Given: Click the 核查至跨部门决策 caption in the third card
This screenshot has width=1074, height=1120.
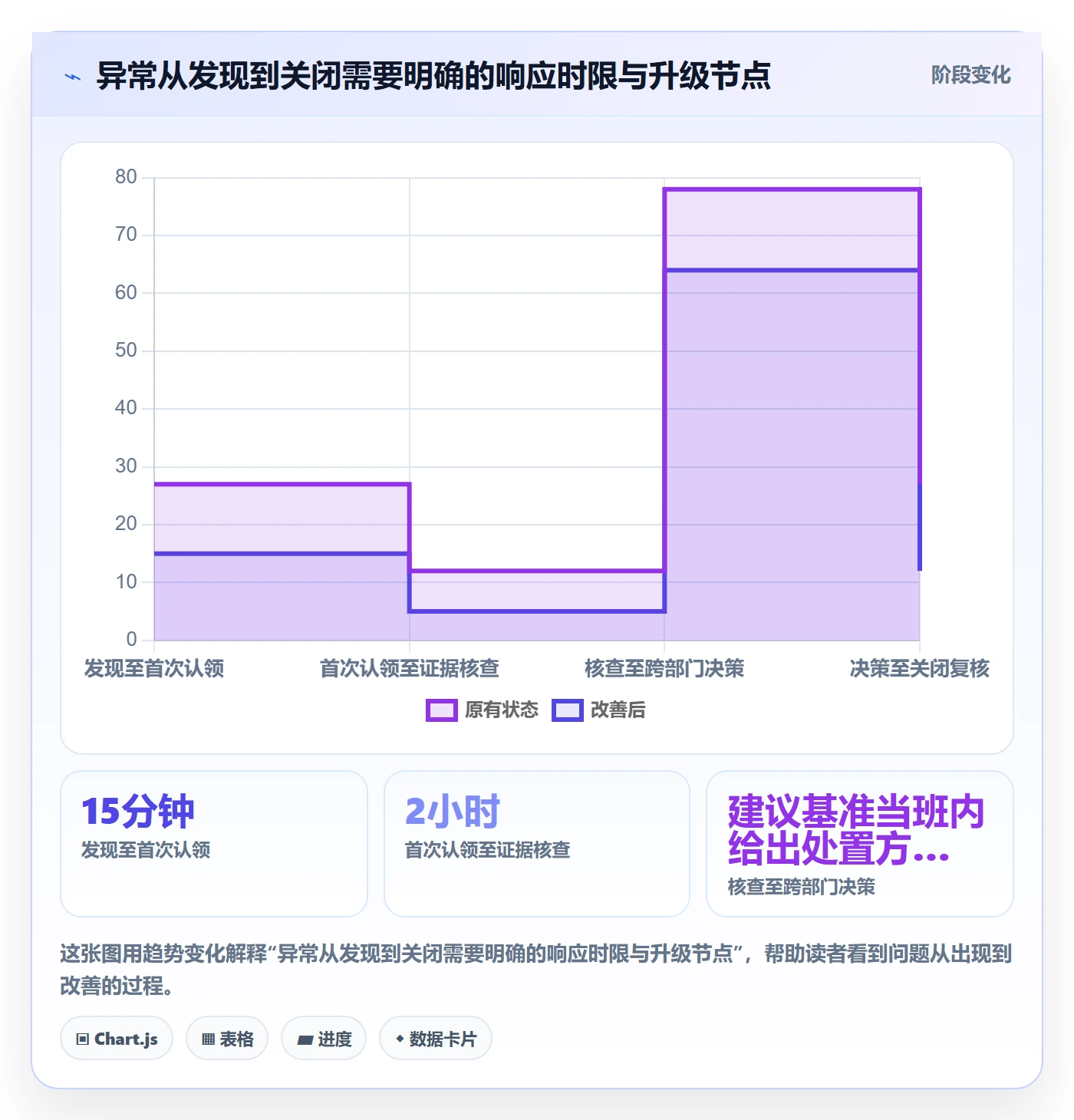Looking at the screenshot, I should [802, 887].
